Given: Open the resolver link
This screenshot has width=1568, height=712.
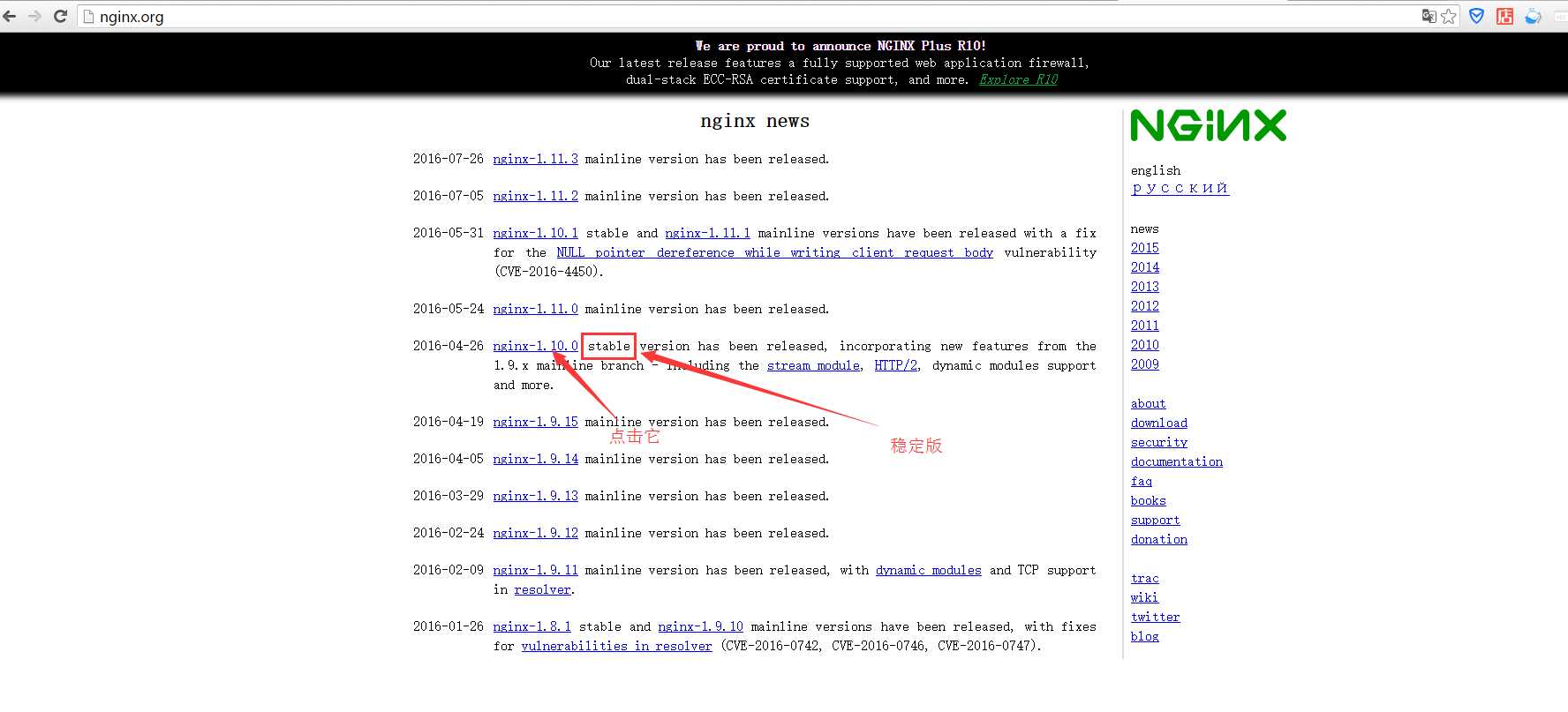Looking at the screenshot, I should [542, 589].
